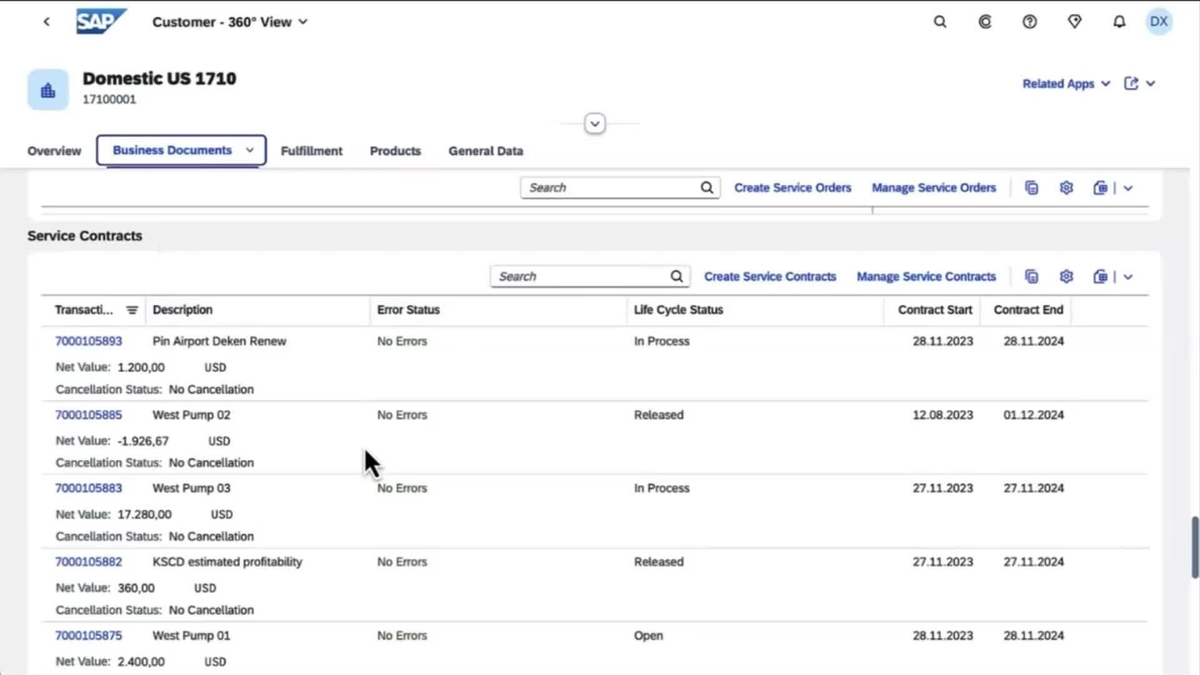Open Service Contracts export options arrow

1128,277
